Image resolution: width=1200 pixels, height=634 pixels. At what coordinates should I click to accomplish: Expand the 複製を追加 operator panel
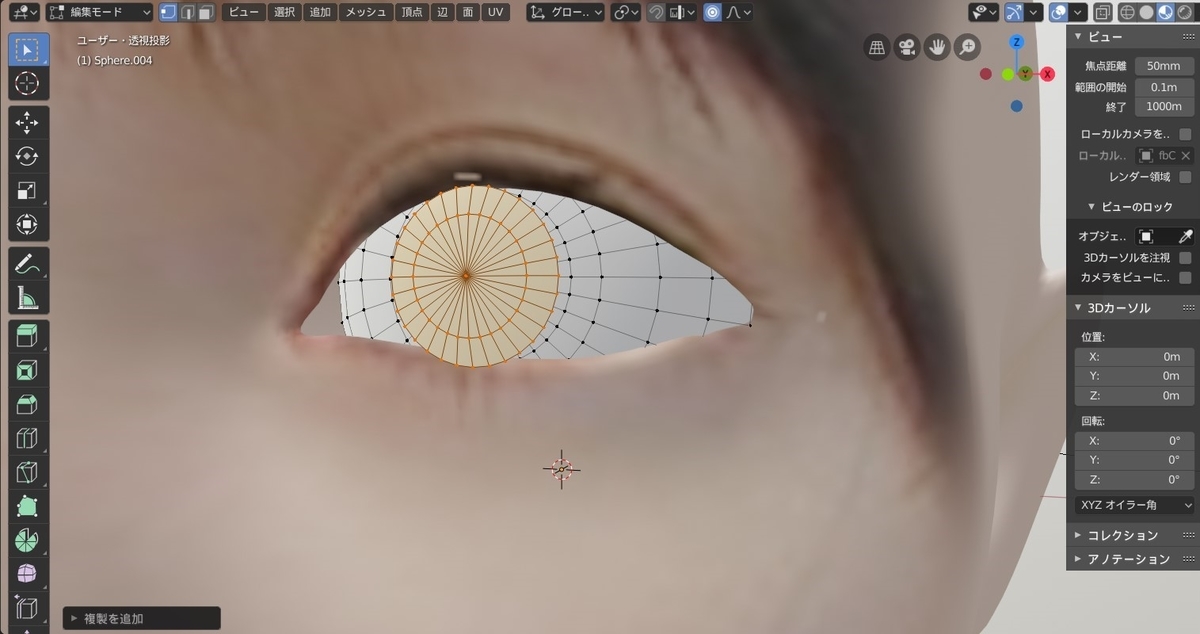(142, 618)
